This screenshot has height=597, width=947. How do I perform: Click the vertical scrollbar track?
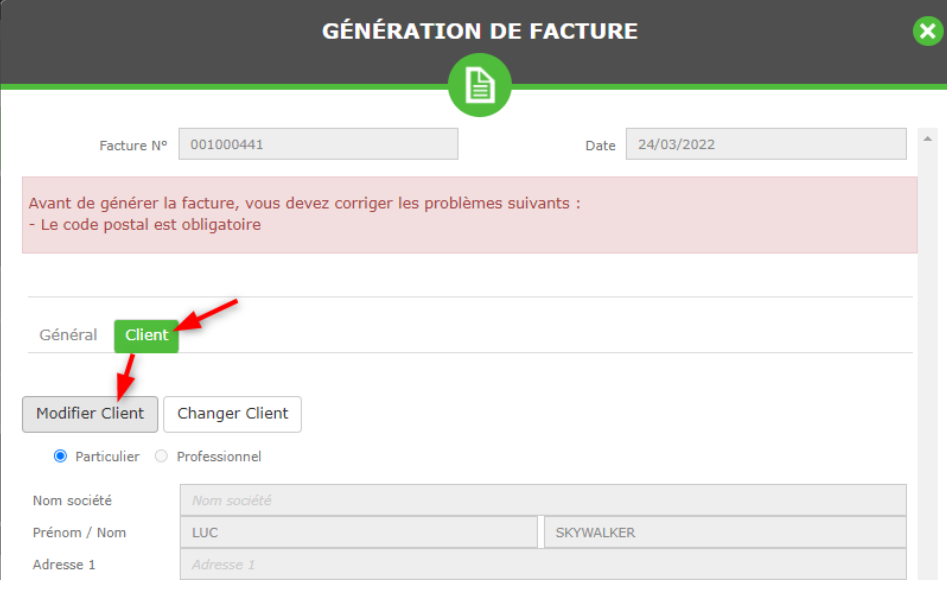tap(928, 363)
